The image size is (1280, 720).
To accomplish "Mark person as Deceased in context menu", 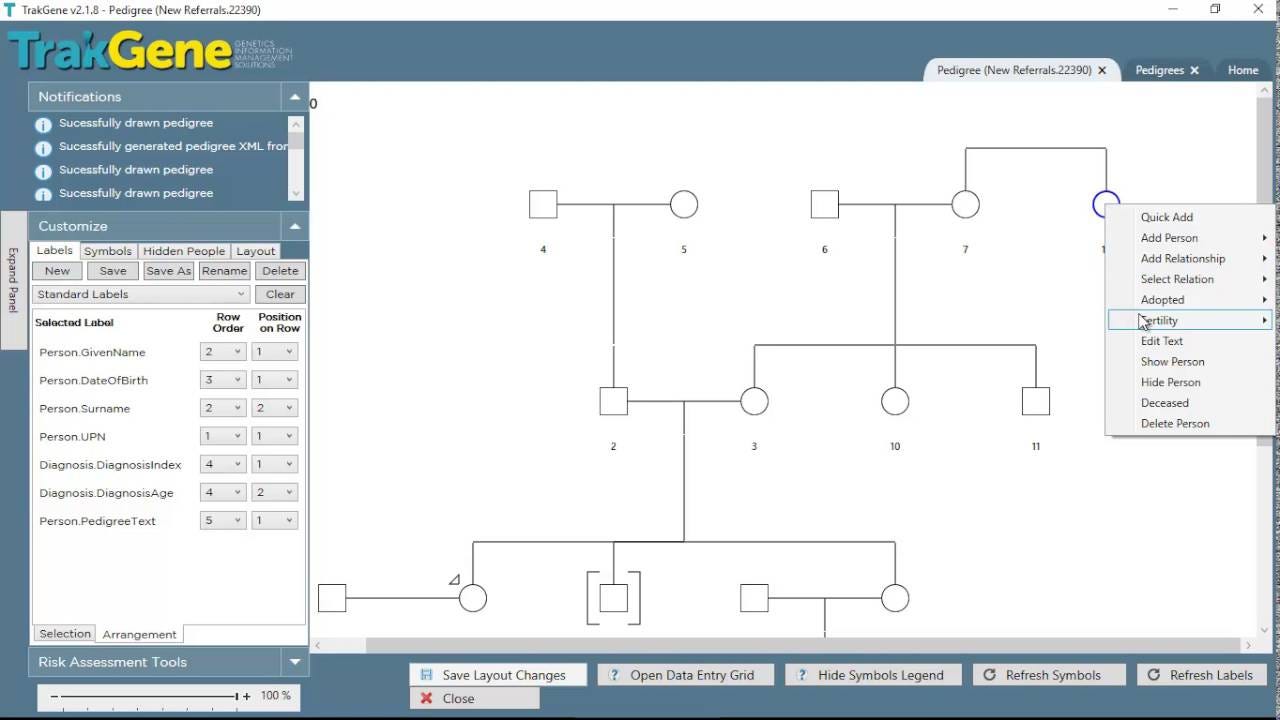I will [x=1190, y=403].
